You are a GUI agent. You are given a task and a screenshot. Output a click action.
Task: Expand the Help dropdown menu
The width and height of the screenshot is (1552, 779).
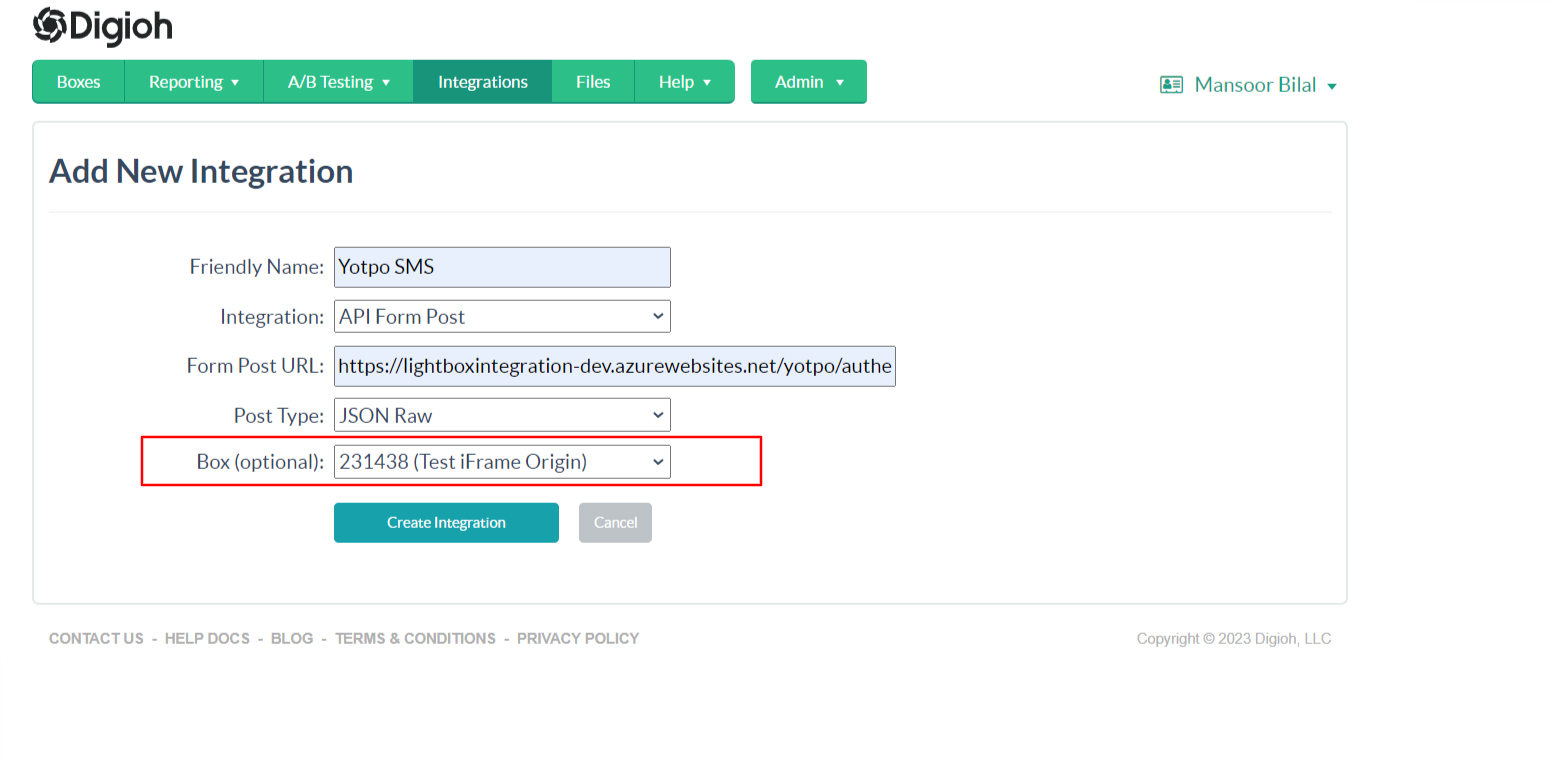684,82
